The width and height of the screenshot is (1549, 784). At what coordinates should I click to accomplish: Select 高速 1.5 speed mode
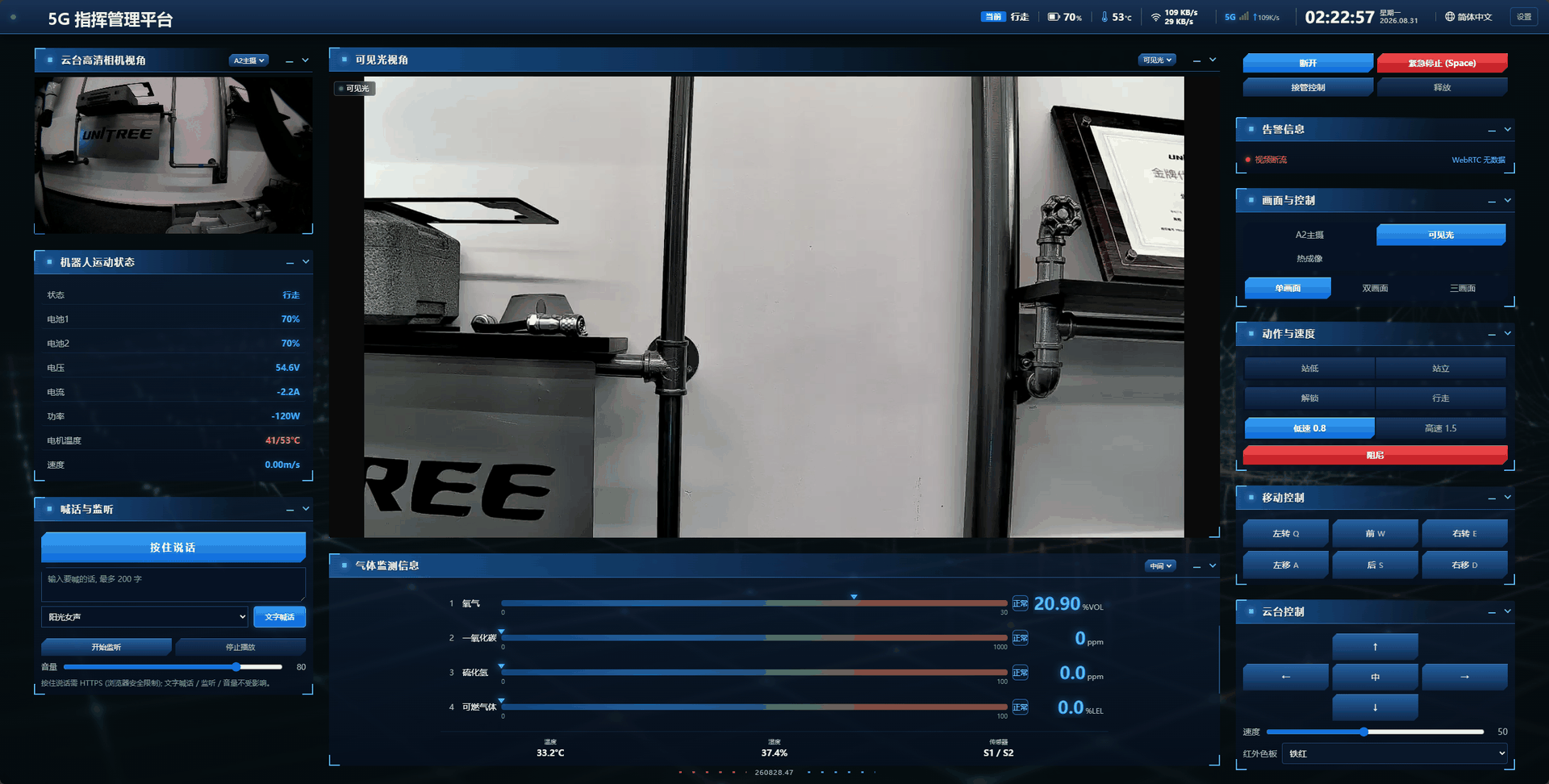(x=1441, y=428)
